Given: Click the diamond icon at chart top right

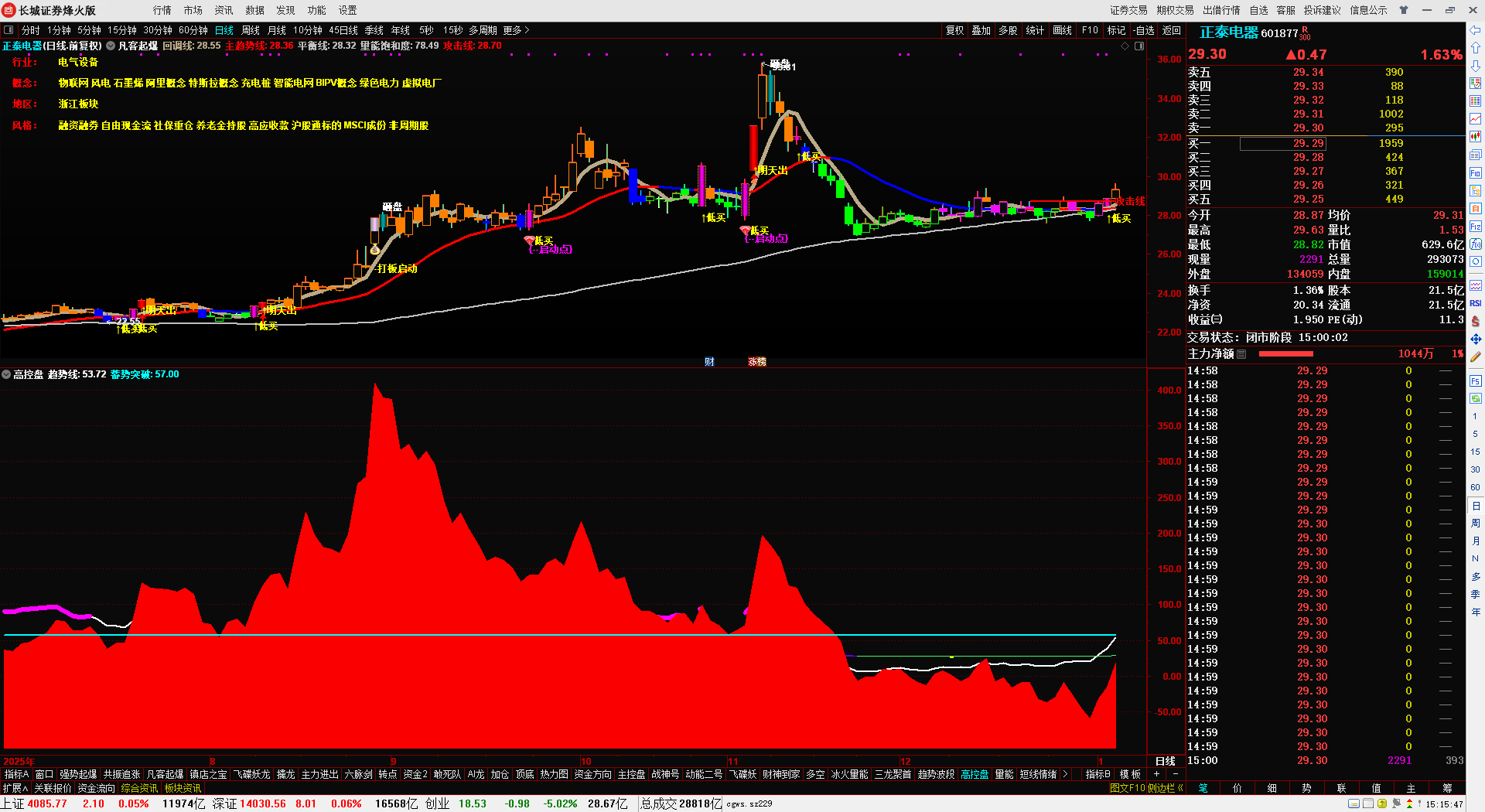Looking at the screenshot, I should coord(1125,46).
